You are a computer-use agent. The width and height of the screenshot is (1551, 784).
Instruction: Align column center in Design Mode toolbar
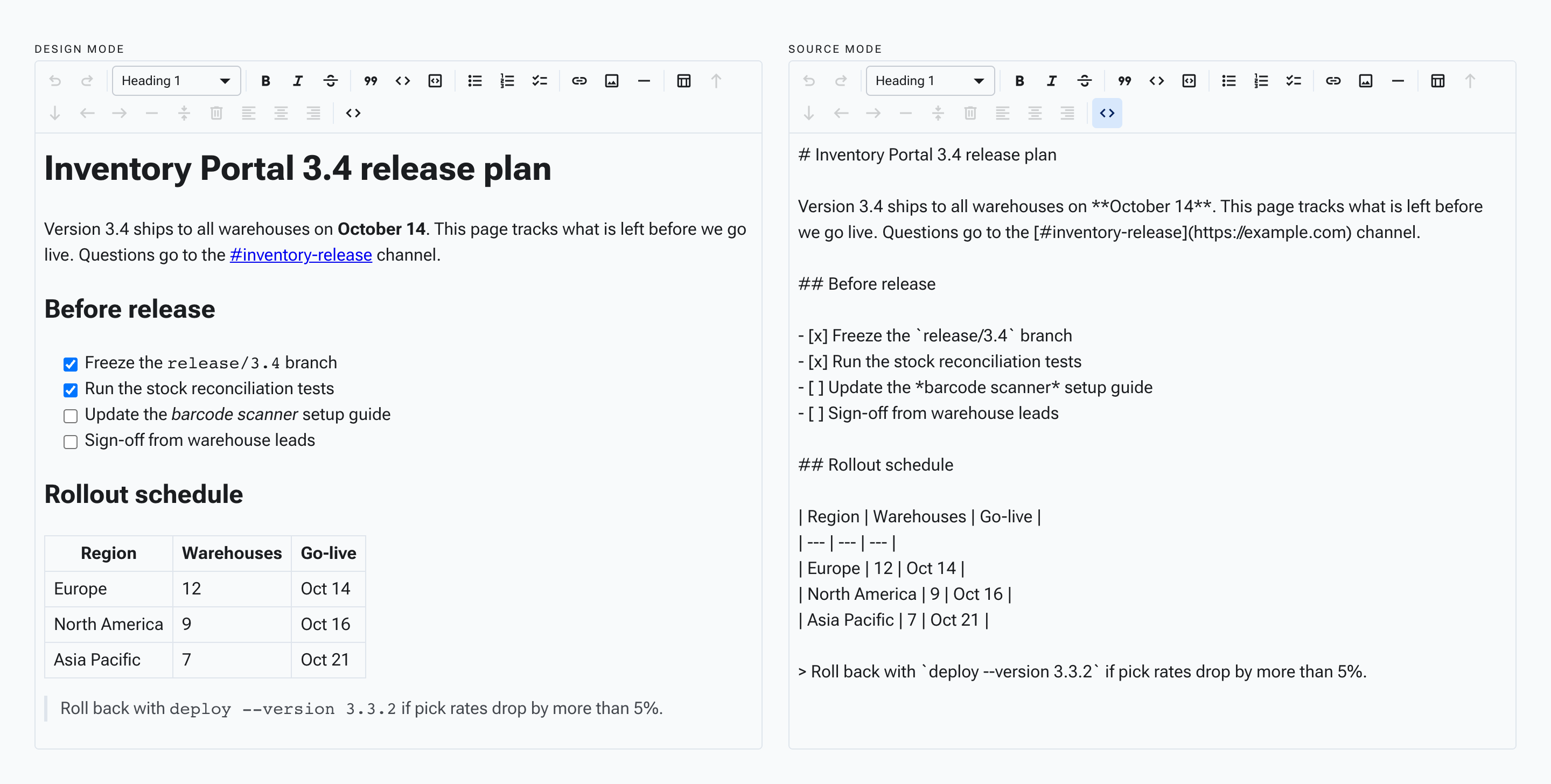click(281, 113)
